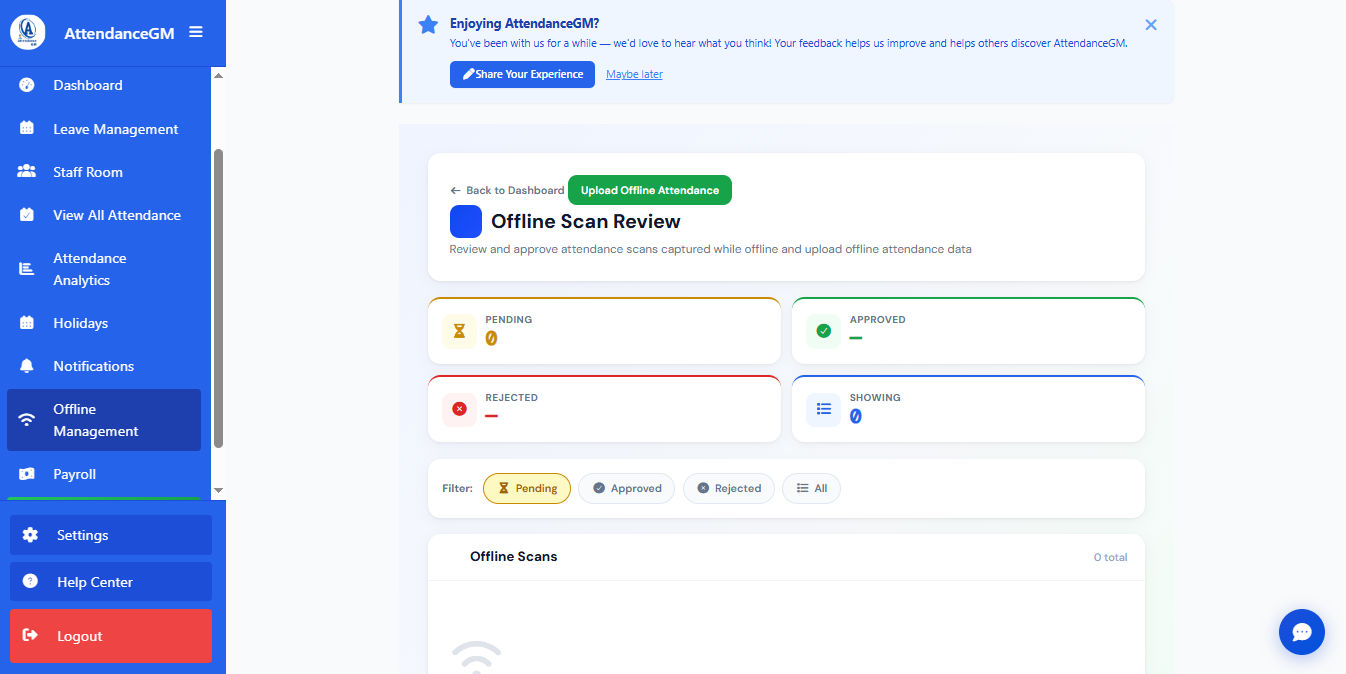
Task: Toggle the sidebar hamburger menu
Action: pos(196,32)
